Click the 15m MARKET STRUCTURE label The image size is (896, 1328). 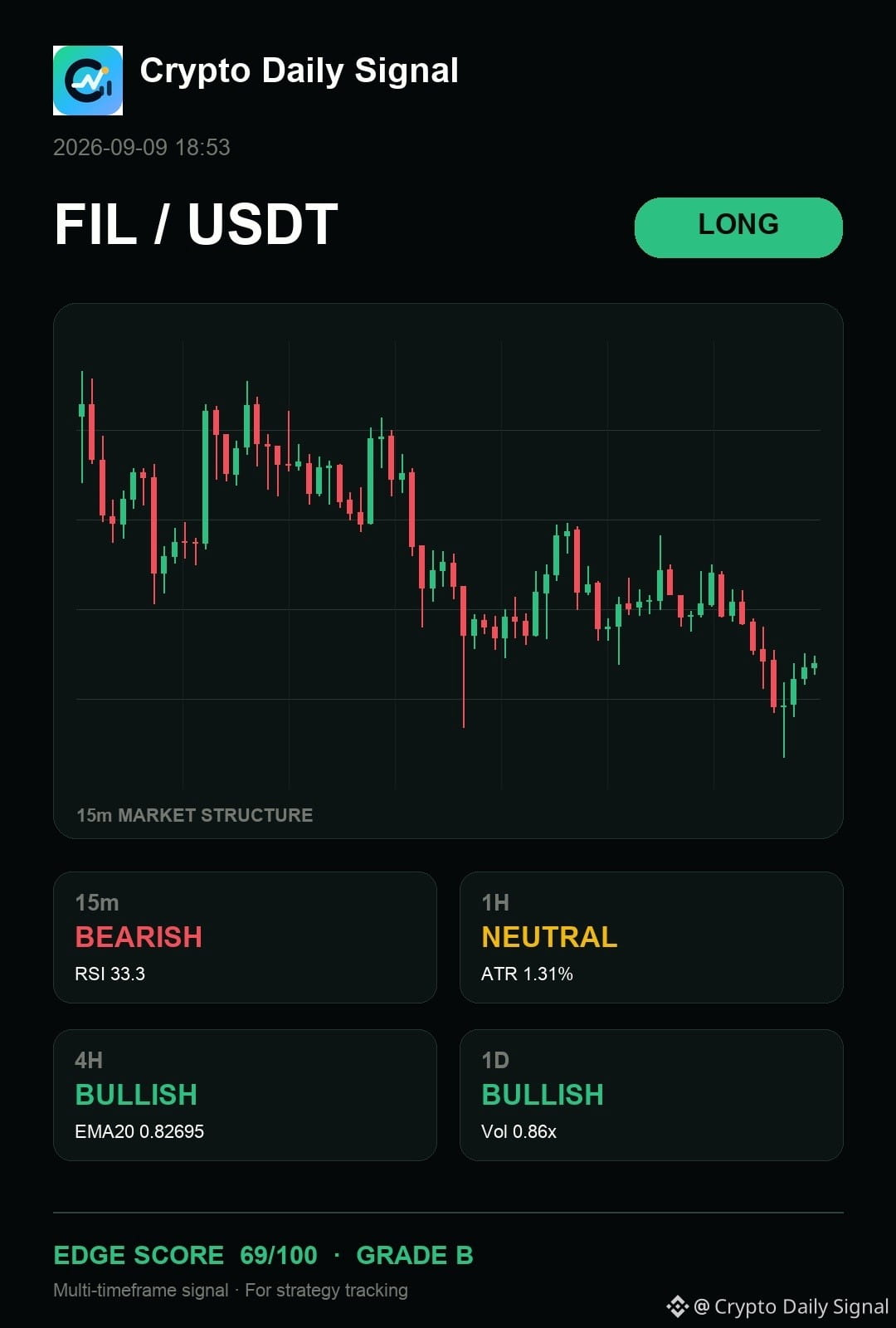tap(195, 815)
